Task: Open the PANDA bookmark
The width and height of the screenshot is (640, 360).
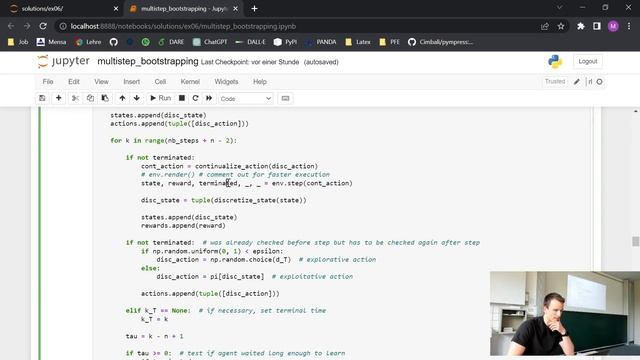Action: click(321, 42)
